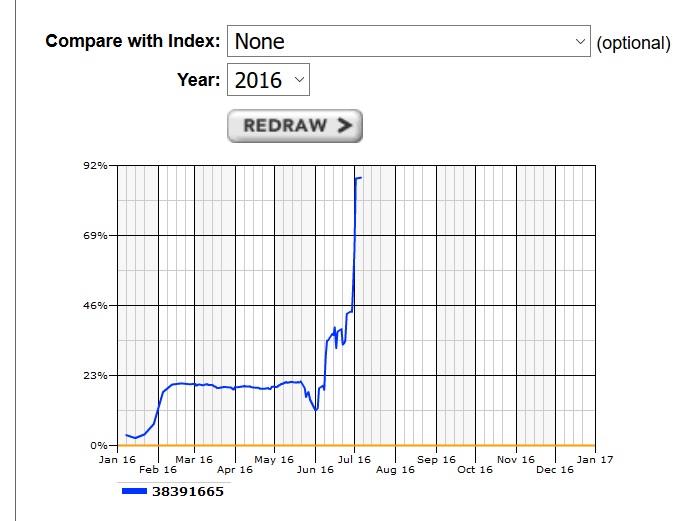The image size is (692, 521).
Task: Click the 69% y-axis label
Action: point(95,236)
